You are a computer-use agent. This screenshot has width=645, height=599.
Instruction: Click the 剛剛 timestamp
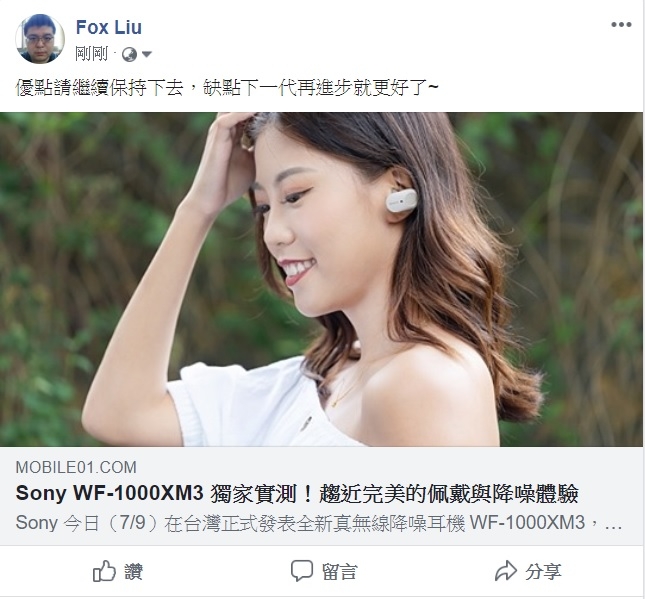coord(91,54)
